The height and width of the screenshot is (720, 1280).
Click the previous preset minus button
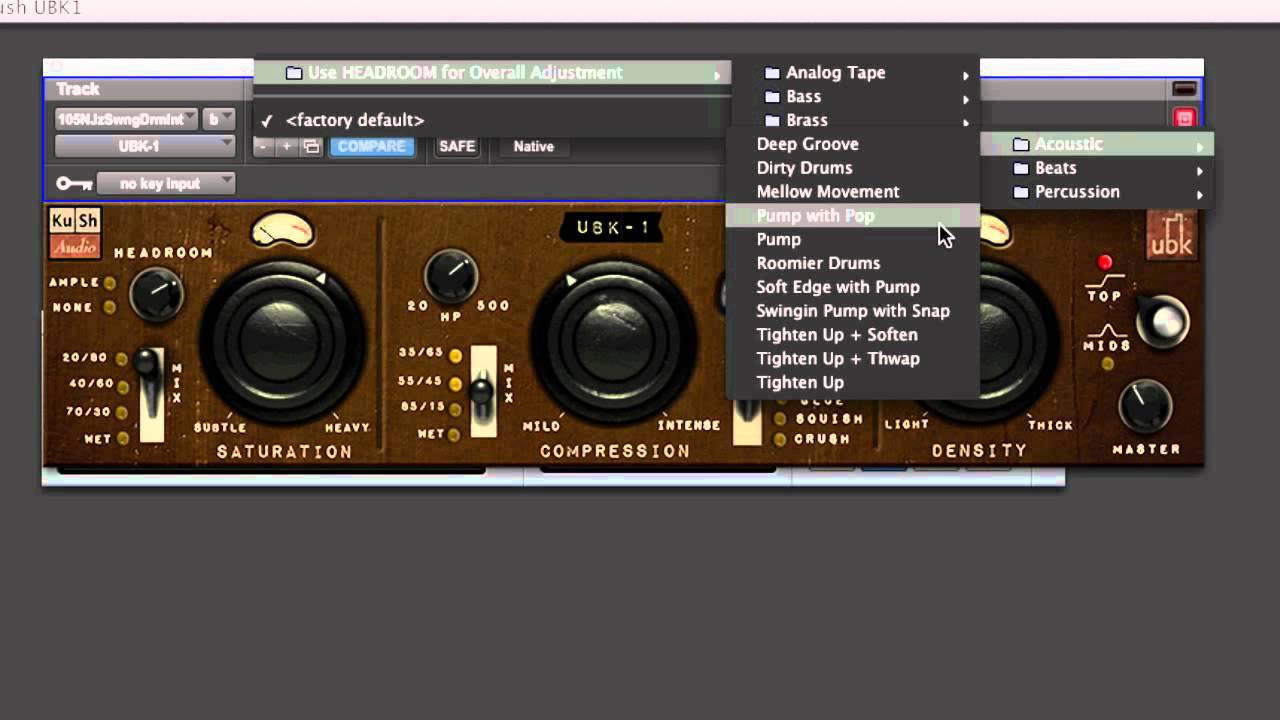point(263,146)
